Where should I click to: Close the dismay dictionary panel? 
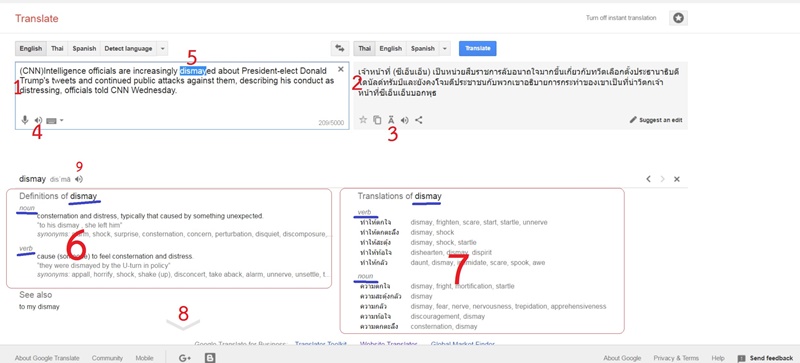[x=677, y=179]
